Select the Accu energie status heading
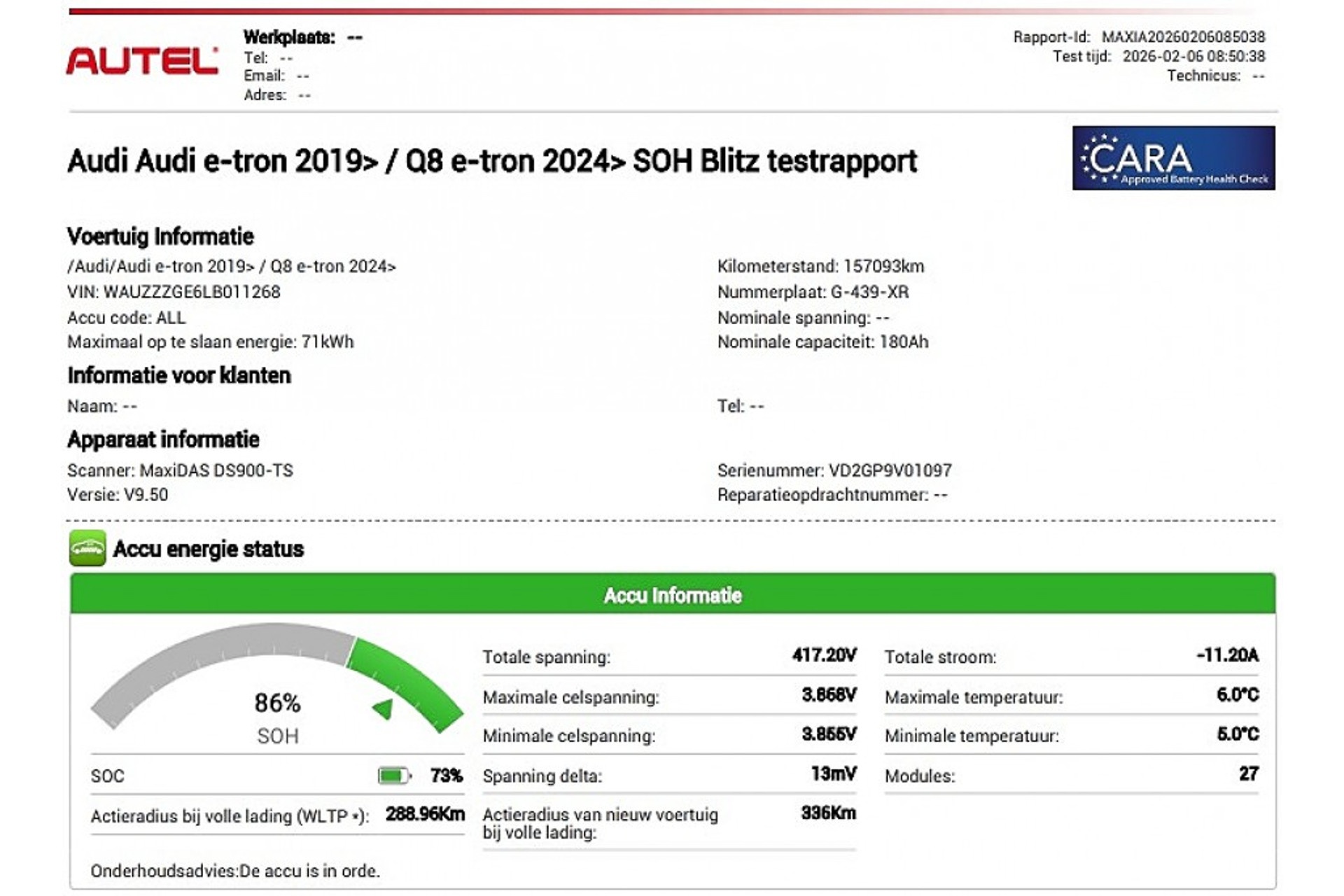 (208, 549)
